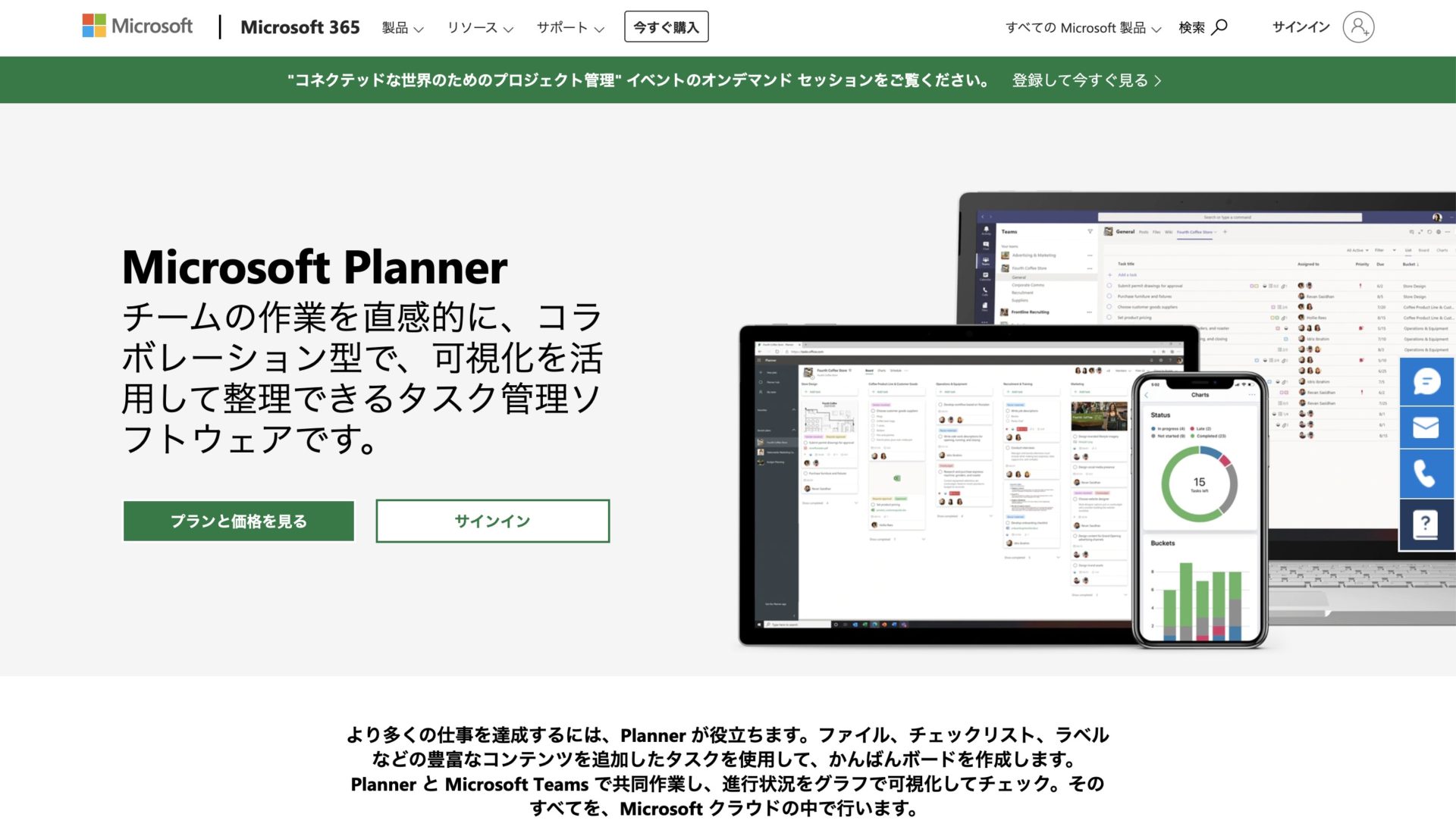1456x833 pixels.
Task: Open the account sign-in avatar icon
Action: pos(1357,27)
